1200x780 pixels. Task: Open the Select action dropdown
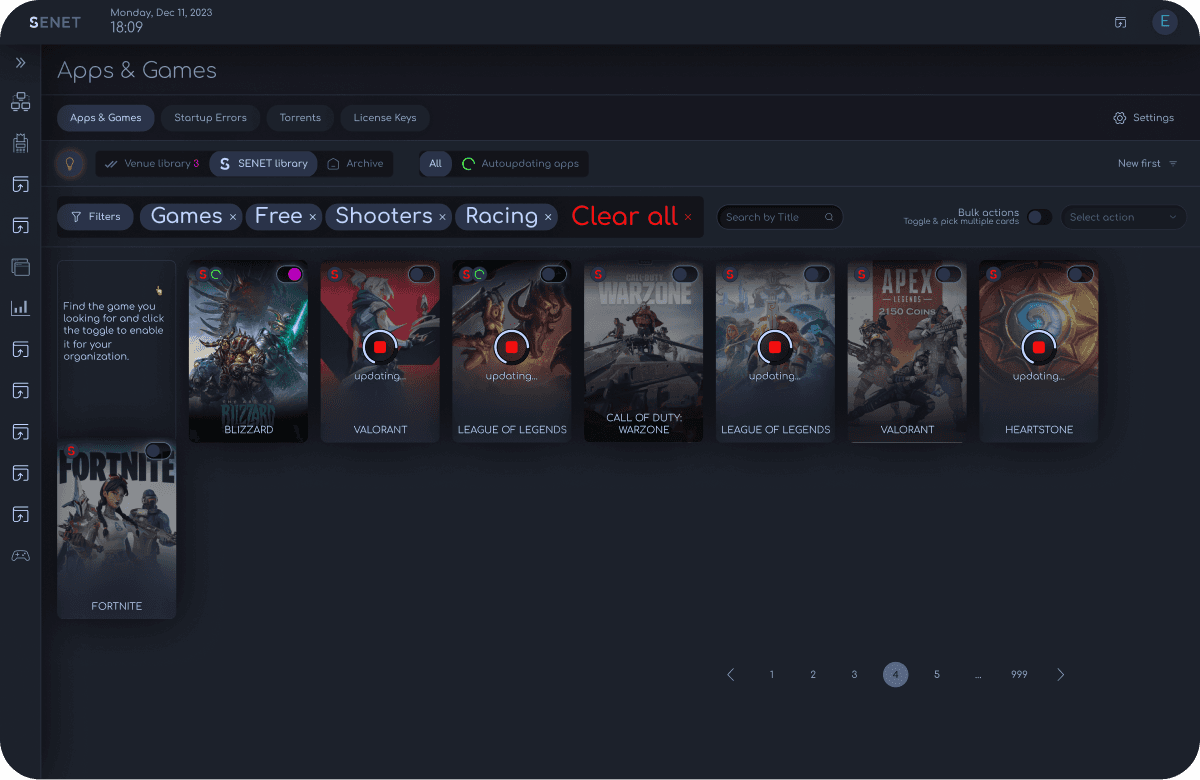pyautogui.click(x=1123, y=217)
